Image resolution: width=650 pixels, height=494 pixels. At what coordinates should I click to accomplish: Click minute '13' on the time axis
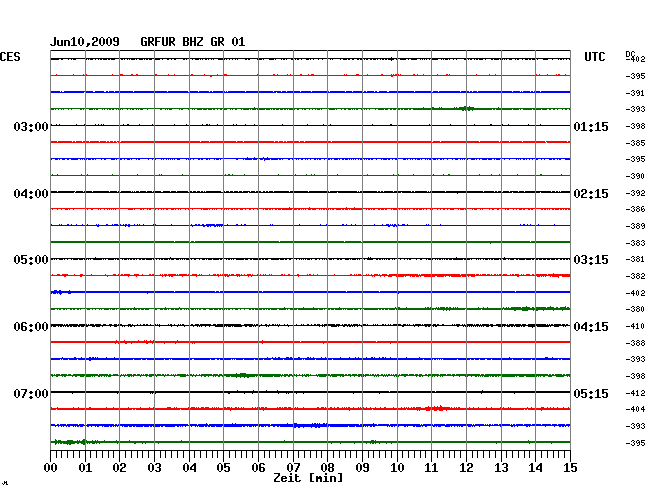pos(501,468)
